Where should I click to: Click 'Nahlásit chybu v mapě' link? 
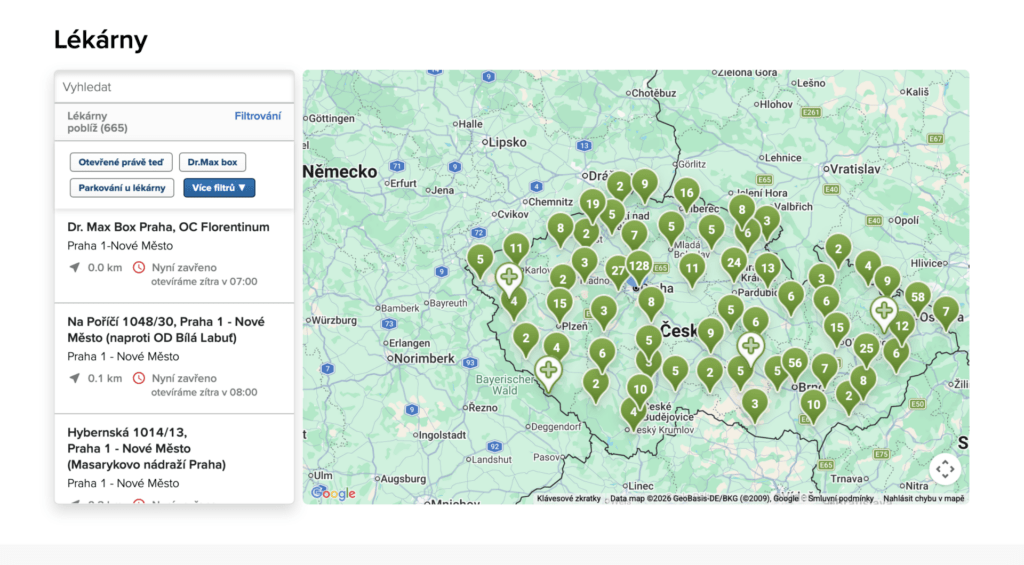[923, 498]
